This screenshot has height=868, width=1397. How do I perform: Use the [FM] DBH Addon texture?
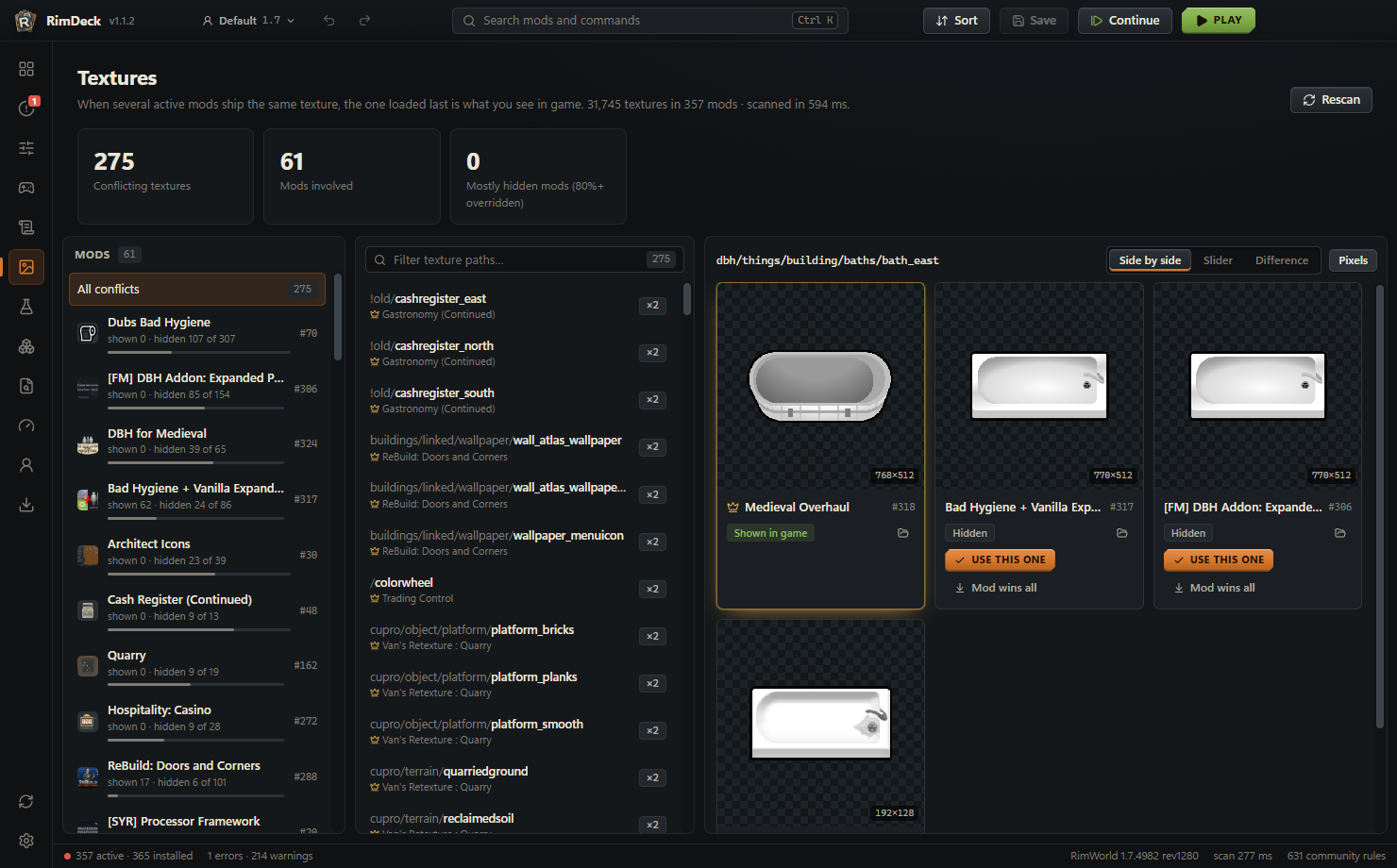point(1219,559)
